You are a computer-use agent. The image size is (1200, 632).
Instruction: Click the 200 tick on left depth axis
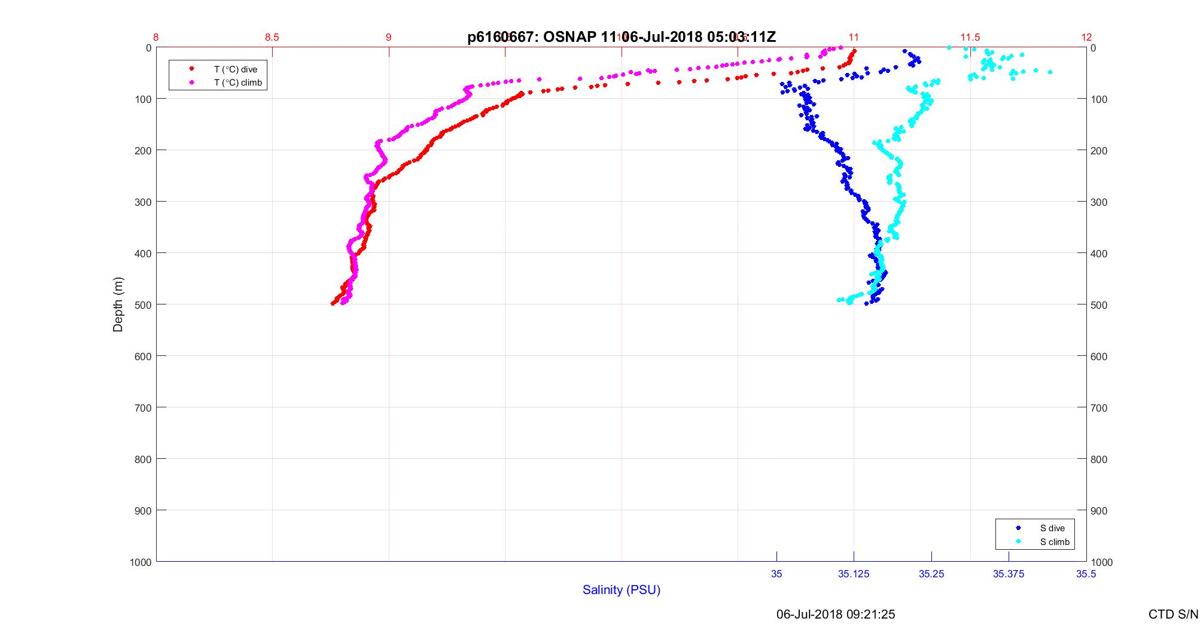[x=143, y=150]
